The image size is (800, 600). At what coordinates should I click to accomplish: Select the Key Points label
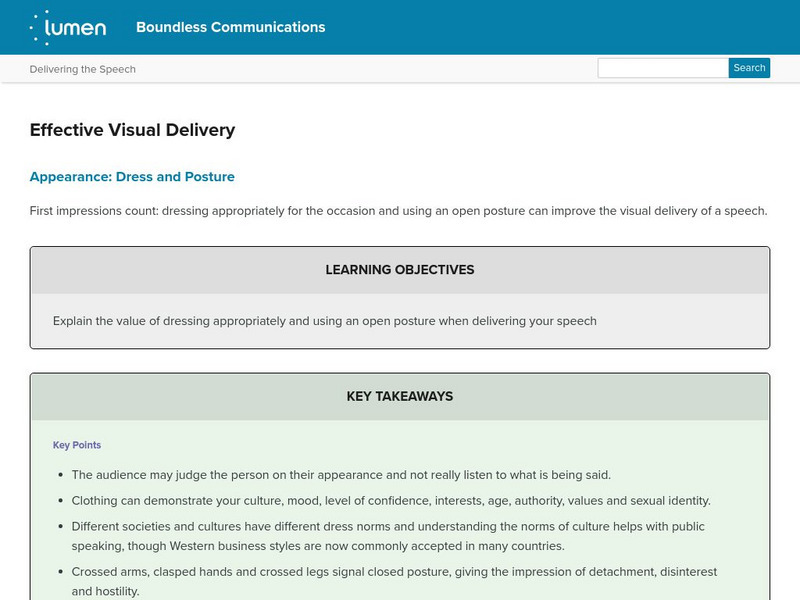77,445
